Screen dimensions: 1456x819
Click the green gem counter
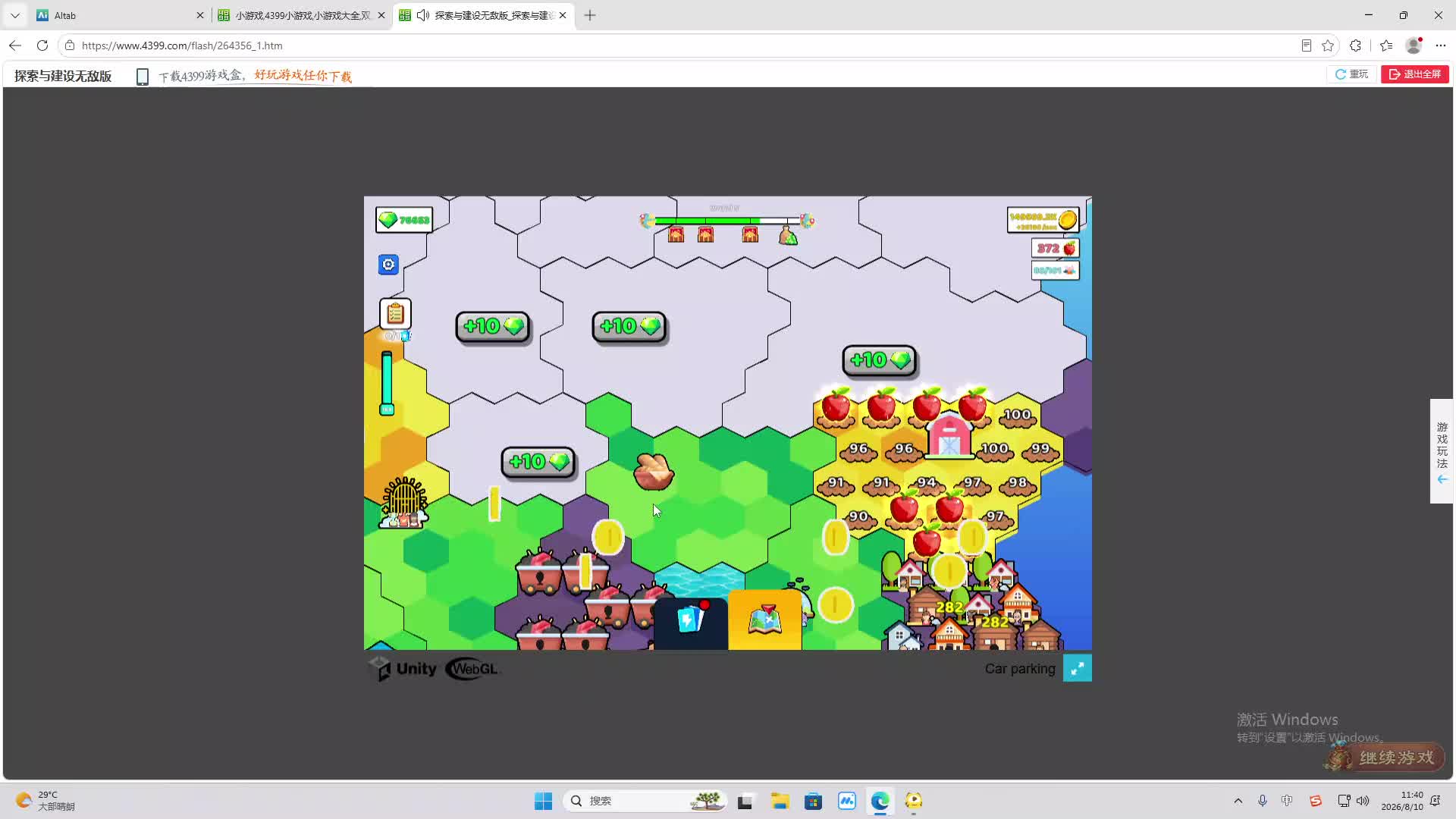point(404,220)
